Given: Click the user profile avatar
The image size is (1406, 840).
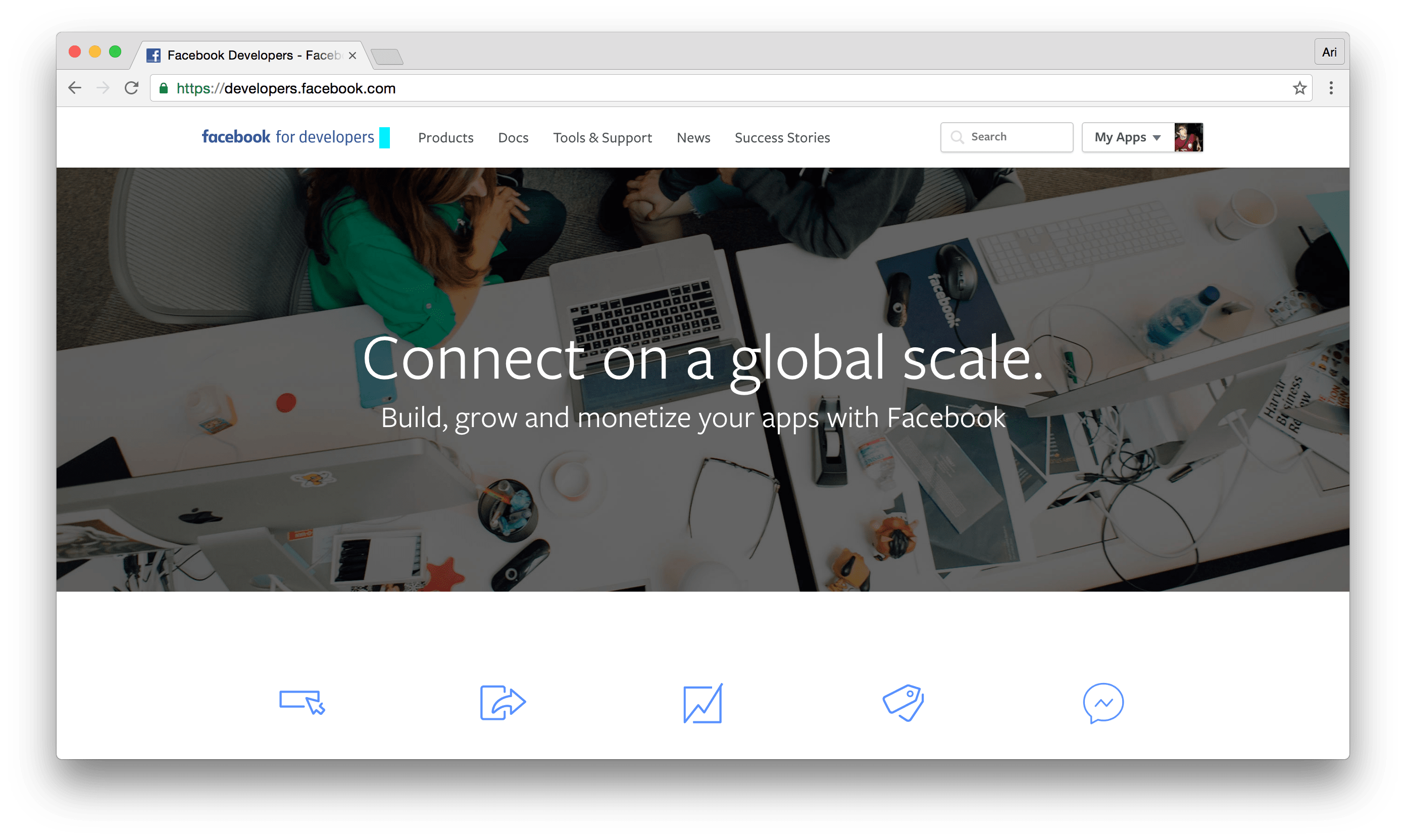Looking at the screenshot, I should coord(1192,137).
